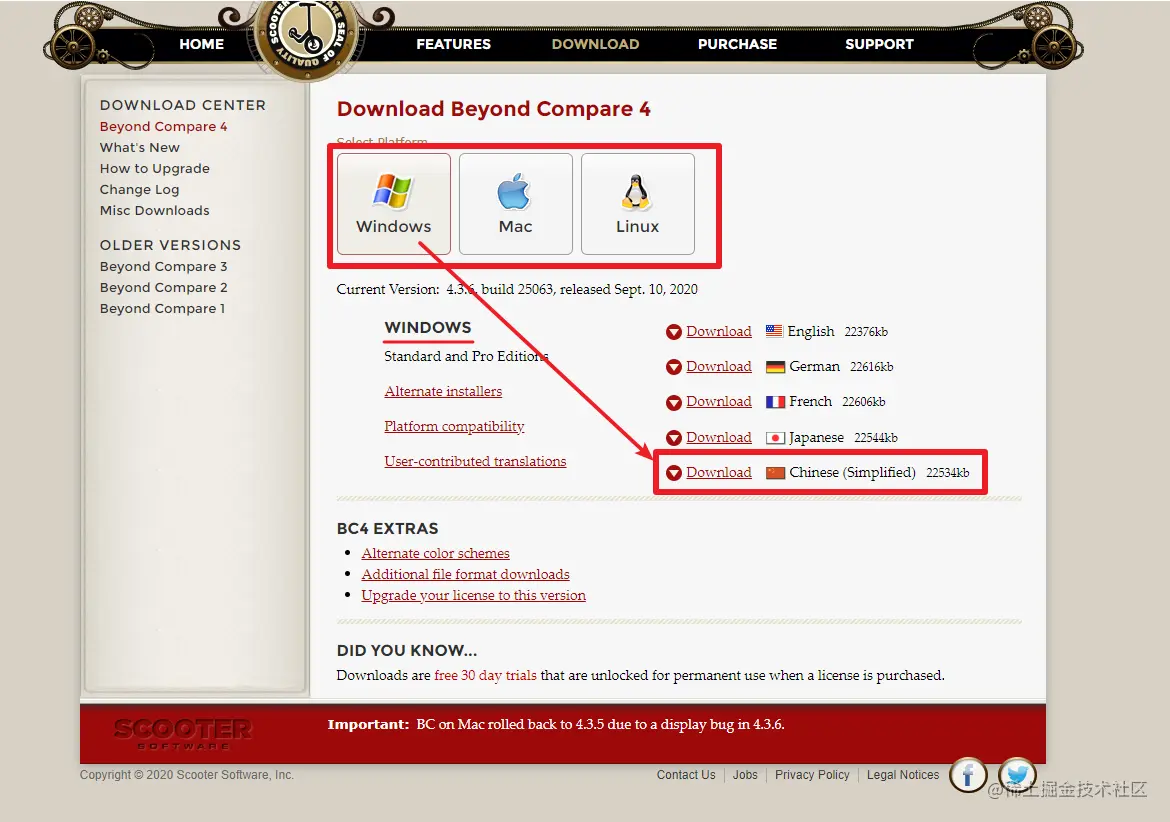Open Beyond Compare 3 older version
Image resolution: width=1170 pixels, height=822 pixels.
163,266
